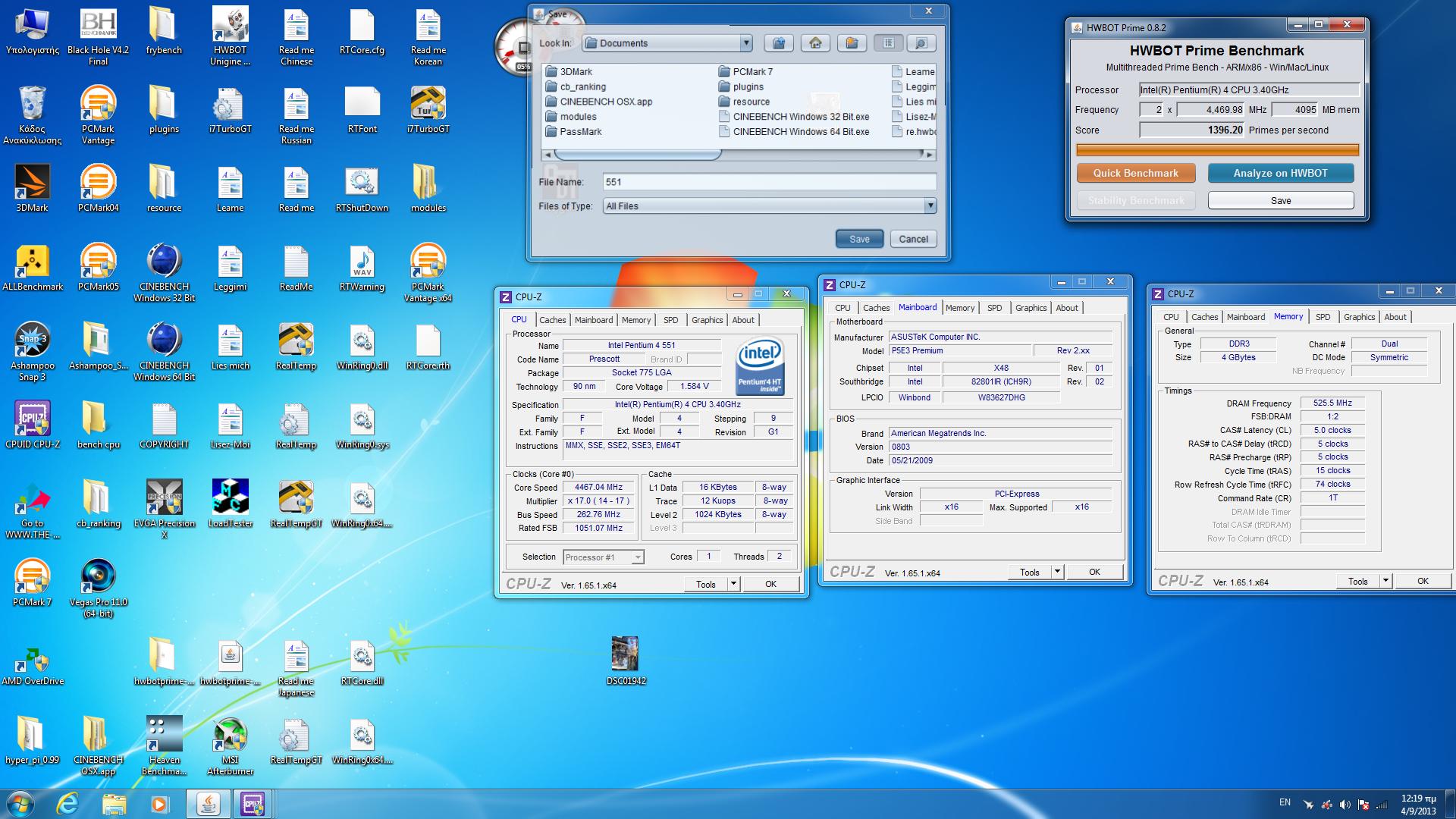Open the LoadTester desktop icon
Image resolution: width=1456 pixels, height=819 pixels.
coord(230,504)
